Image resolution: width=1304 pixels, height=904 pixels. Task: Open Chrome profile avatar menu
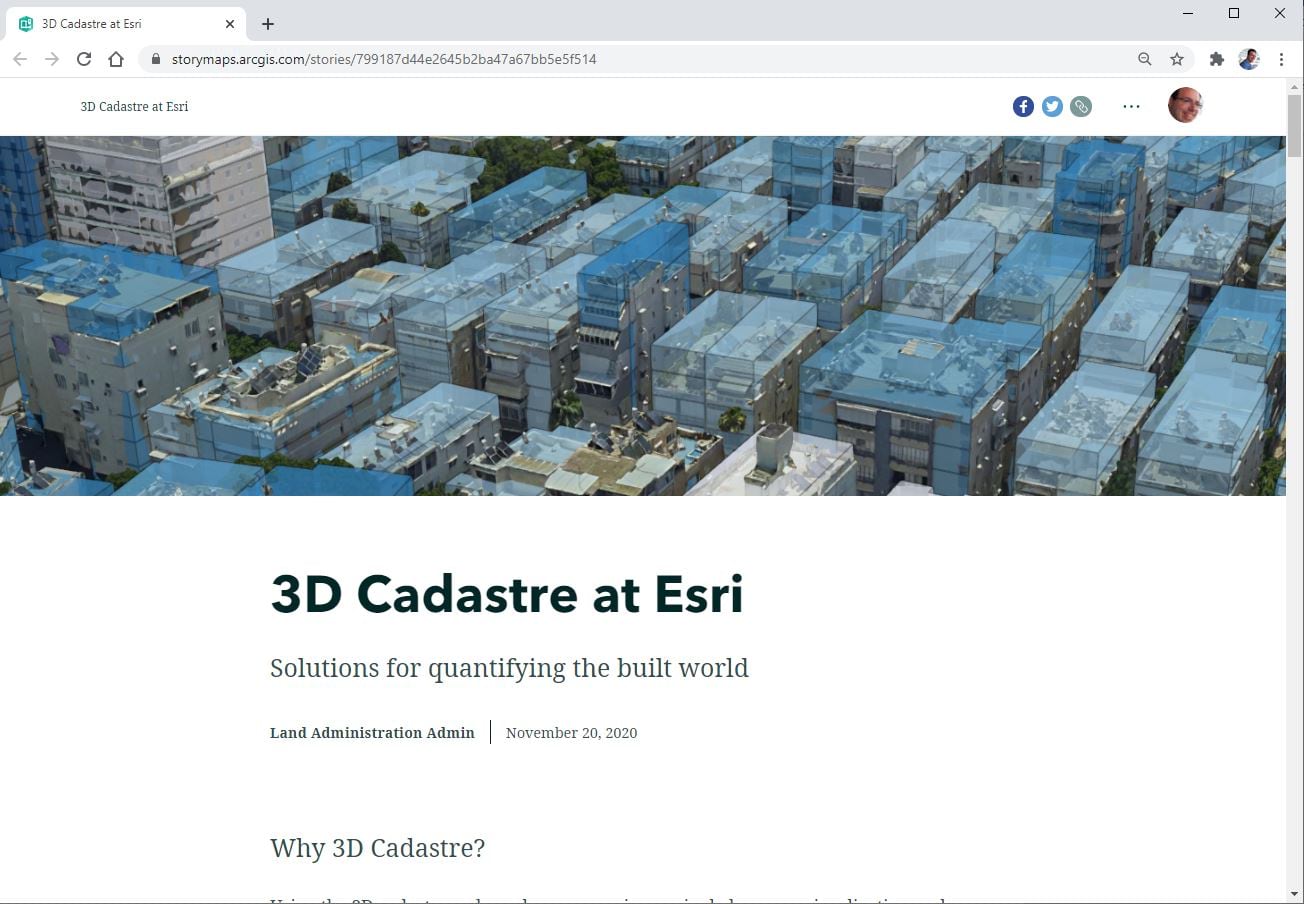[1249, 59]
